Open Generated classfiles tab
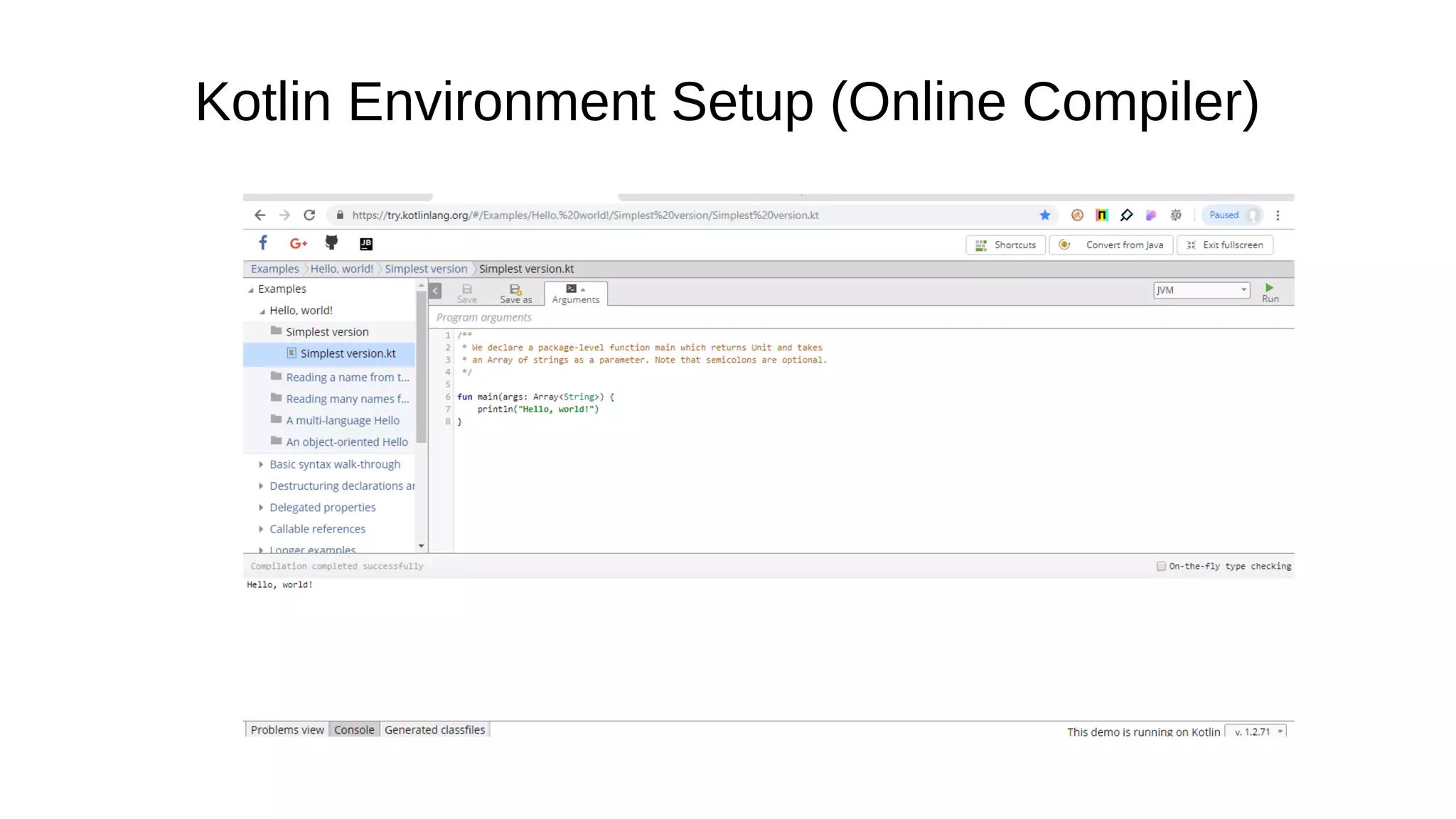The height and width of the screenshot is (819, 1456). pos(434,730)
